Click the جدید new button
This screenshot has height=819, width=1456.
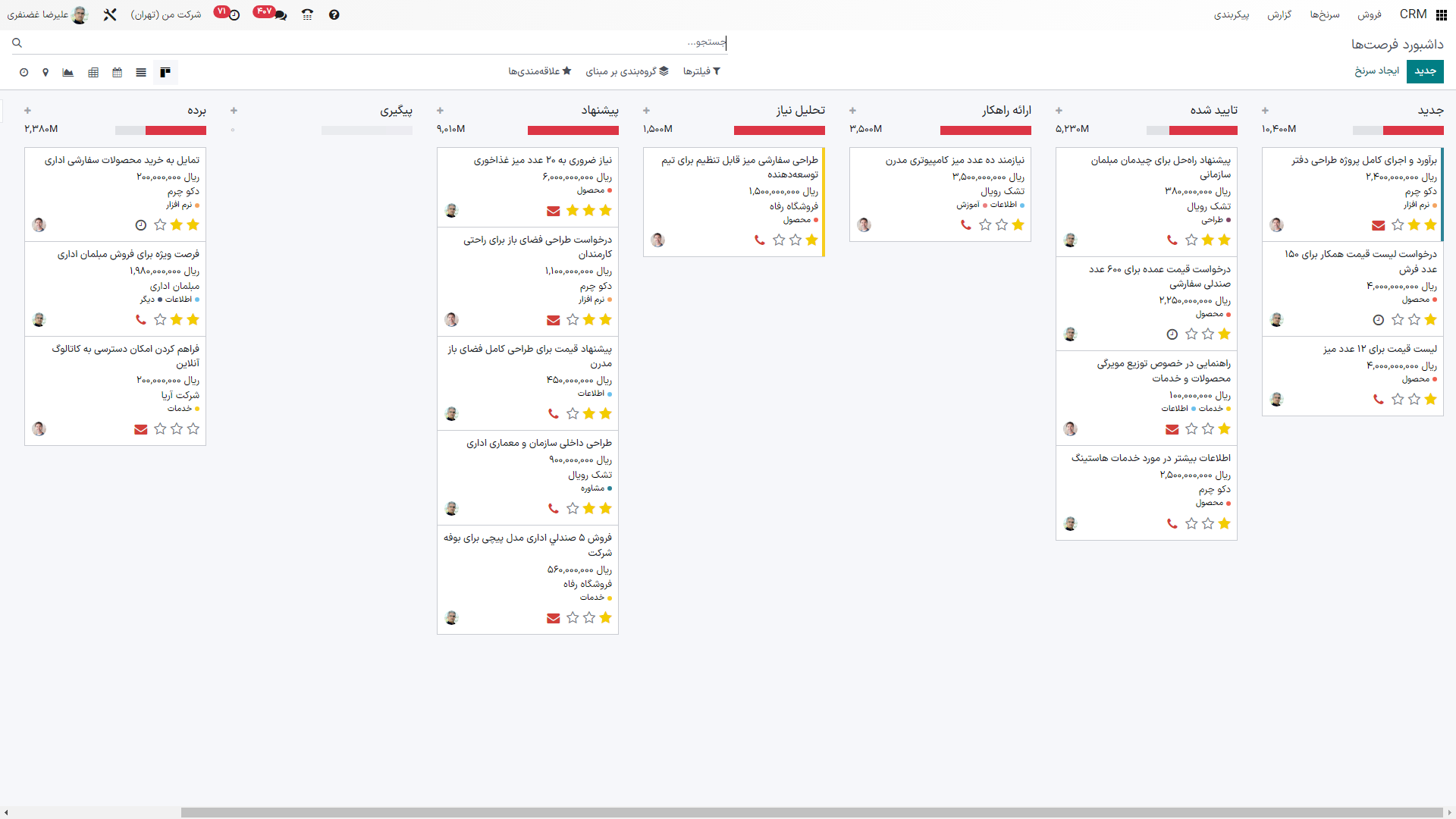(x=1425, y=71)
